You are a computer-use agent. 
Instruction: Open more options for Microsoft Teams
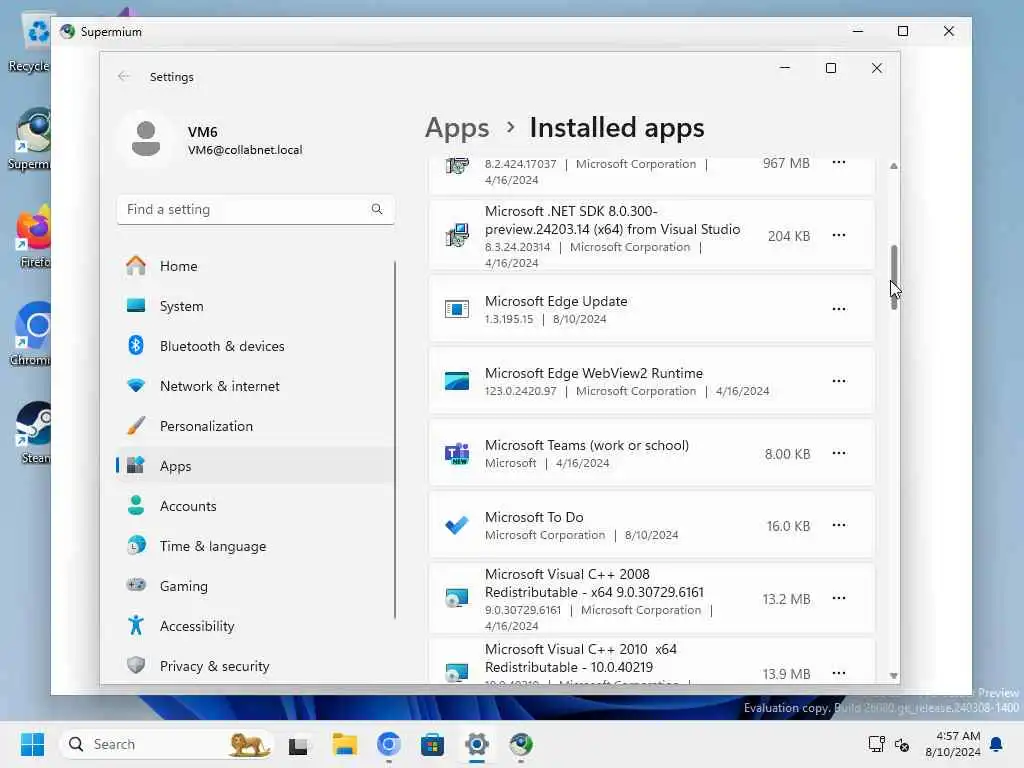tap(839, 453)
